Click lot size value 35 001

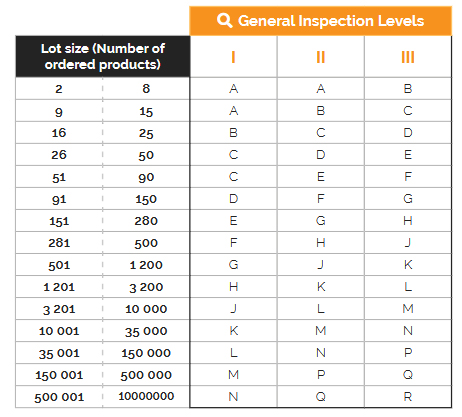pos(59,353)
